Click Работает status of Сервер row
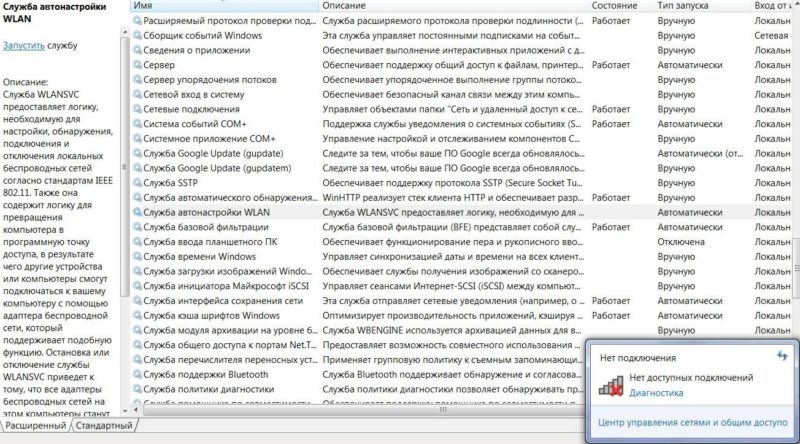Image resolution: width=800 pixels, height=444 pixels. (611, 65)
